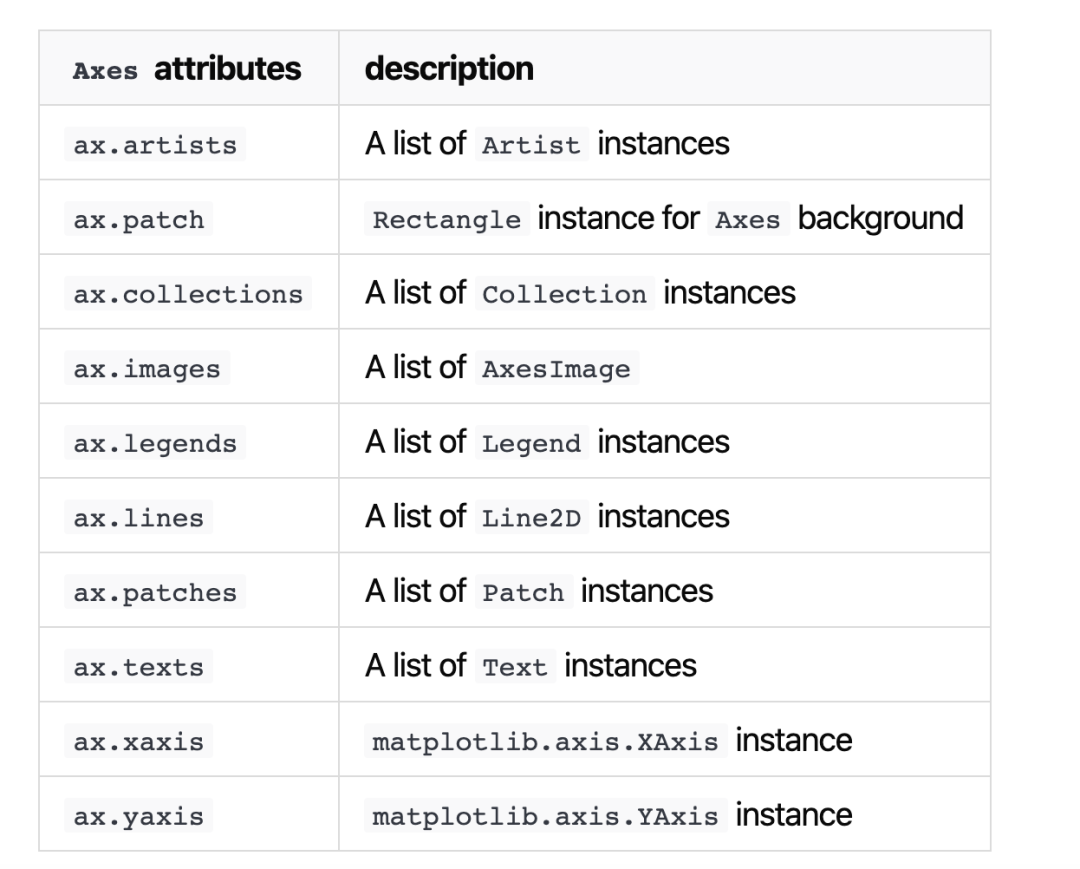Screen dimensions: 1080x869
Task: Select the ax.patches attribute cell
Action: [155, 593]
